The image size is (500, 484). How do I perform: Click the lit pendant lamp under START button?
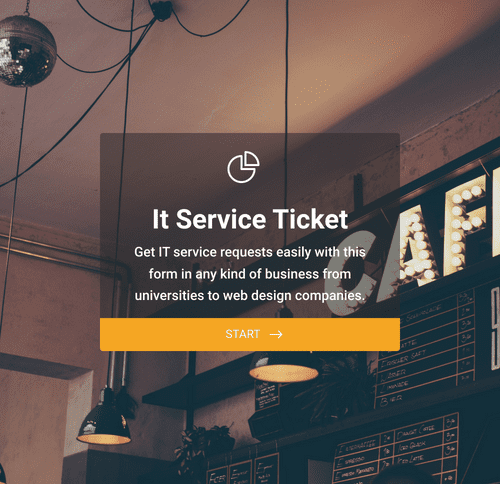(x=284, y=368)
